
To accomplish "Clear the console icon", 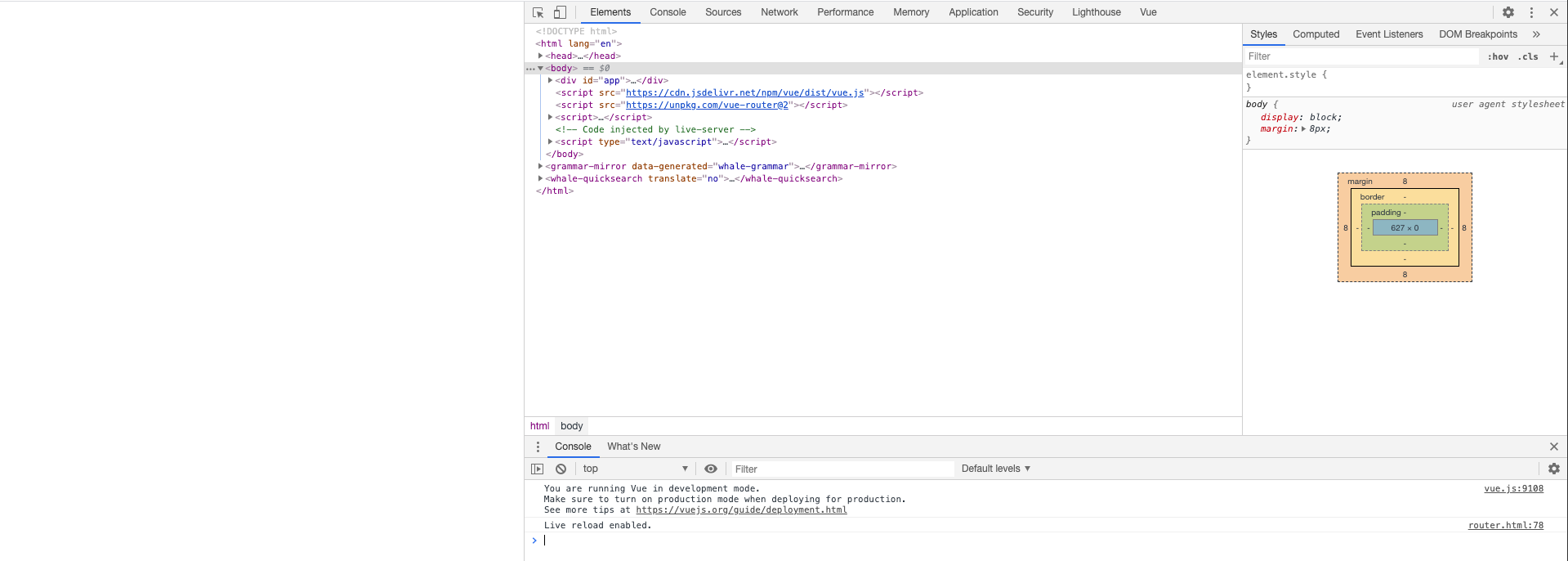I will [561, 469].
